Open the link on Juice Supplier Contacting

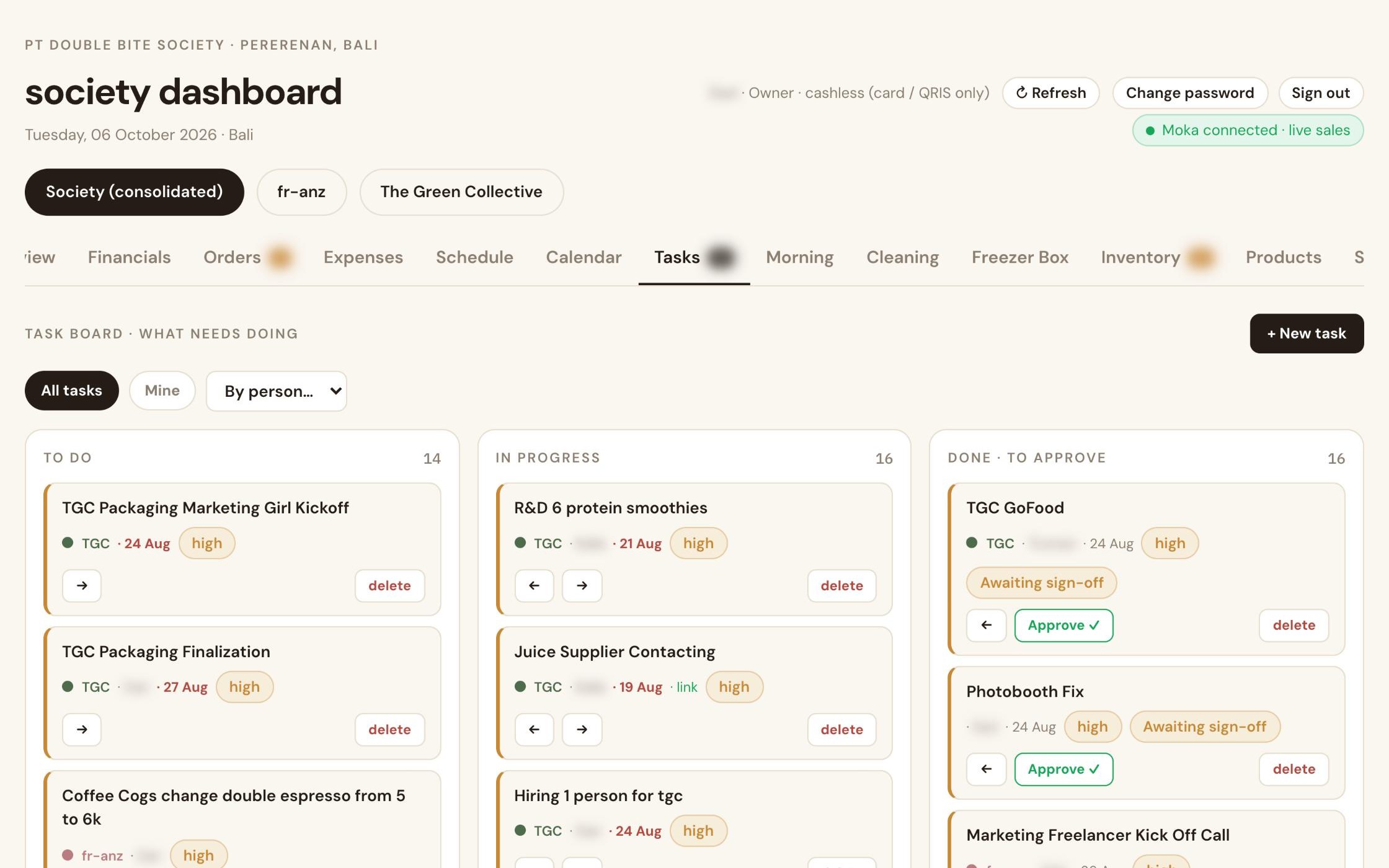point(686,687)
